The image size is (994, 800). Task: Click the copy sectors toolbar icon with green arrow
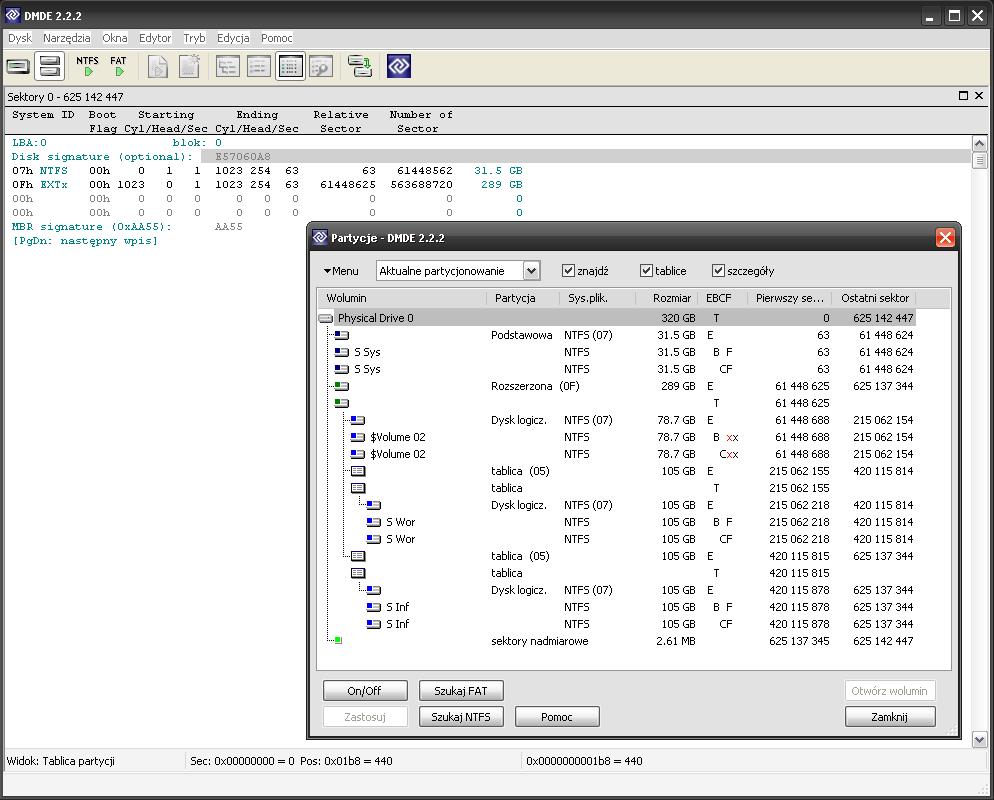coord(359,66)
